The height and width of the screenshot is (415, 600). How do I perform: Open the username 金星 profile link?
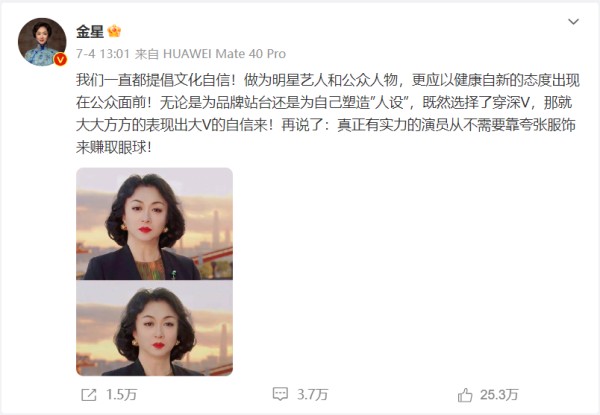coord(90,31)
